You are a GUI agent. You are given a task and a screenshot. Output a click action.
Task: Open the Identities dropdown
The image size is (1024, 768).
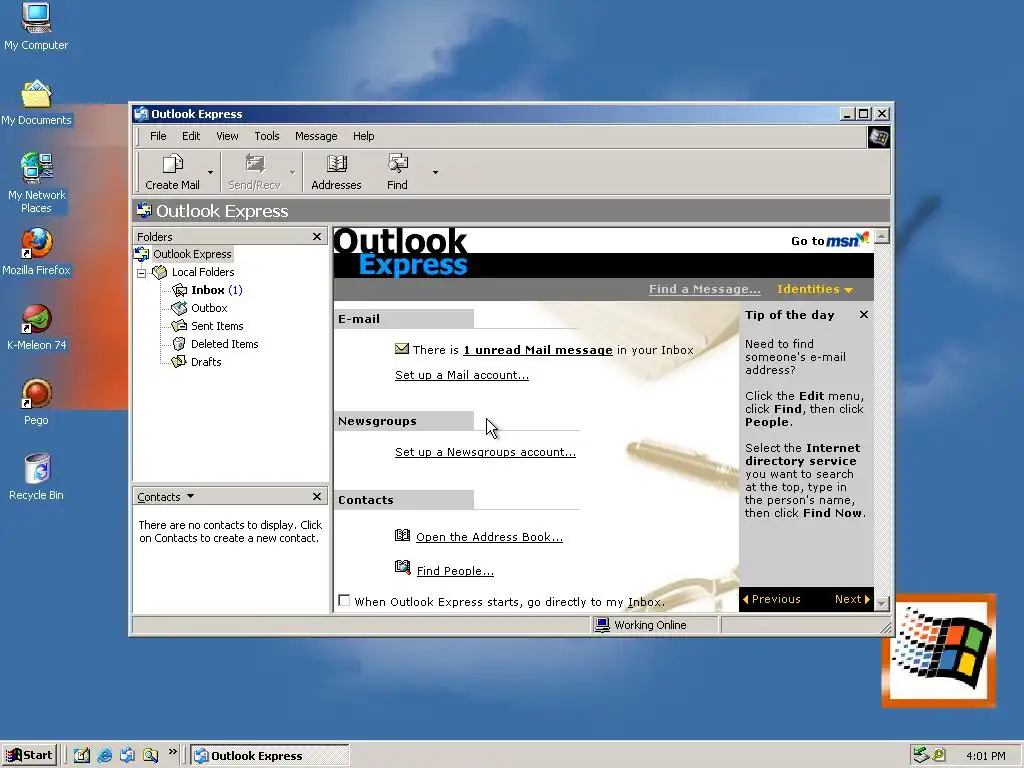(814, 289)
